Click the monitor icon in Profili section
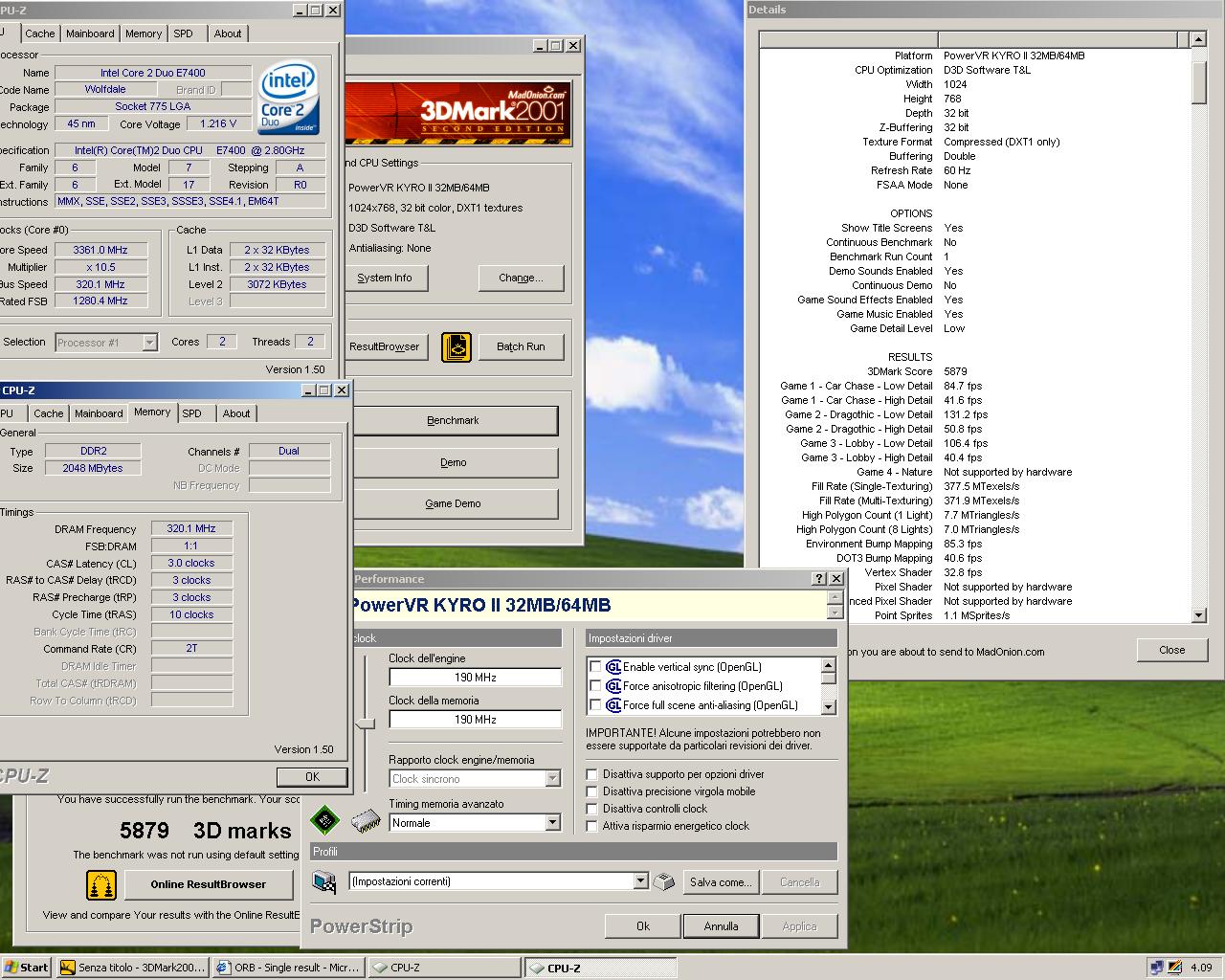This screenshot has width=1225, height=980. 325,881
